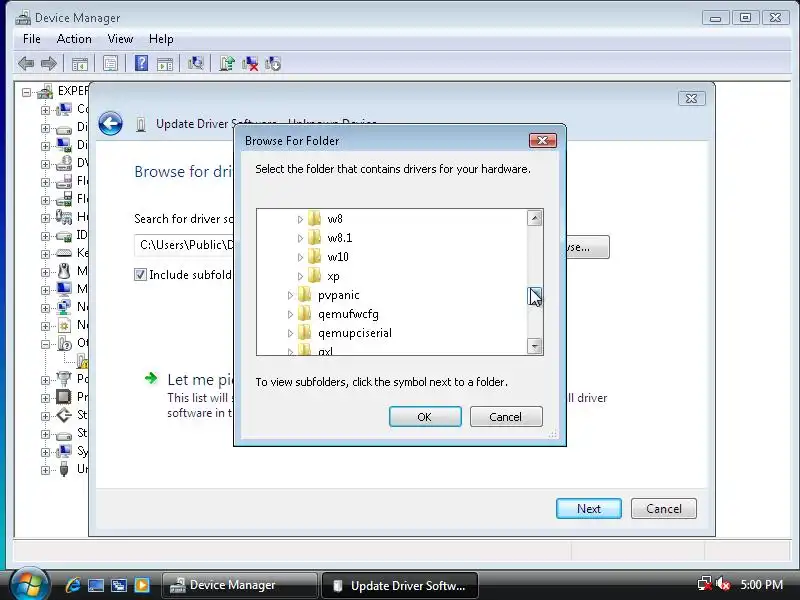Expand the qemufwcfg folder
Screen dimensions: 800x600
click(290, 314)
